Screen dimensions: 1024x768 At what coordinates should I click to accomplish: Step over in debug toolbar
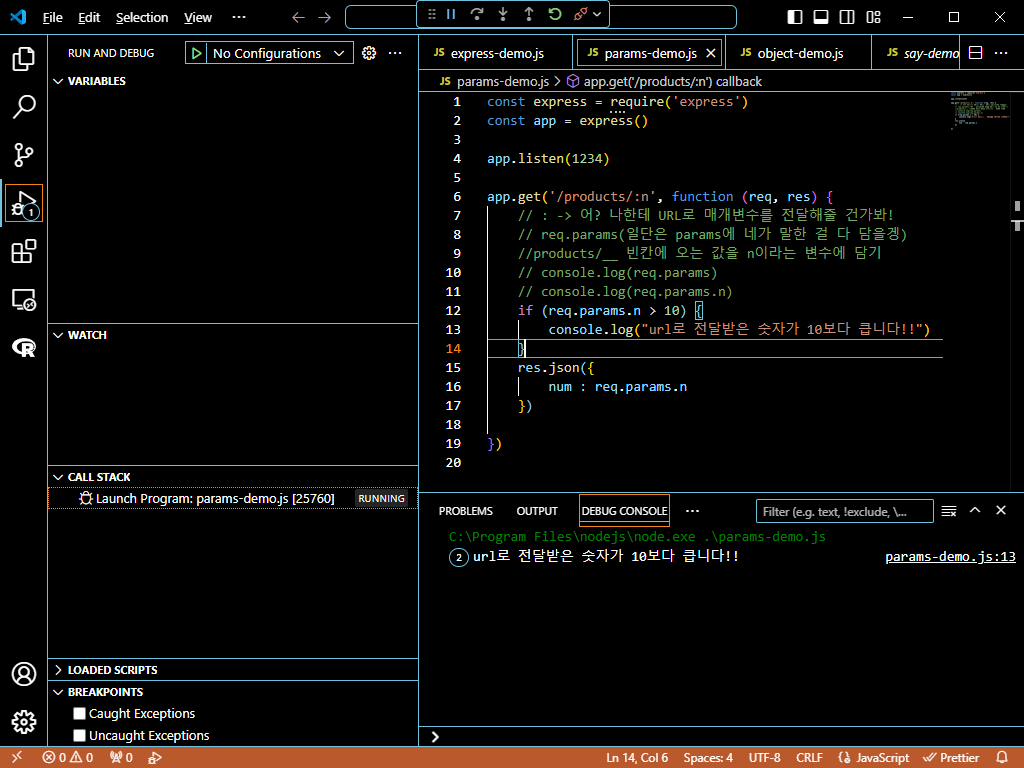pos(477,14)
